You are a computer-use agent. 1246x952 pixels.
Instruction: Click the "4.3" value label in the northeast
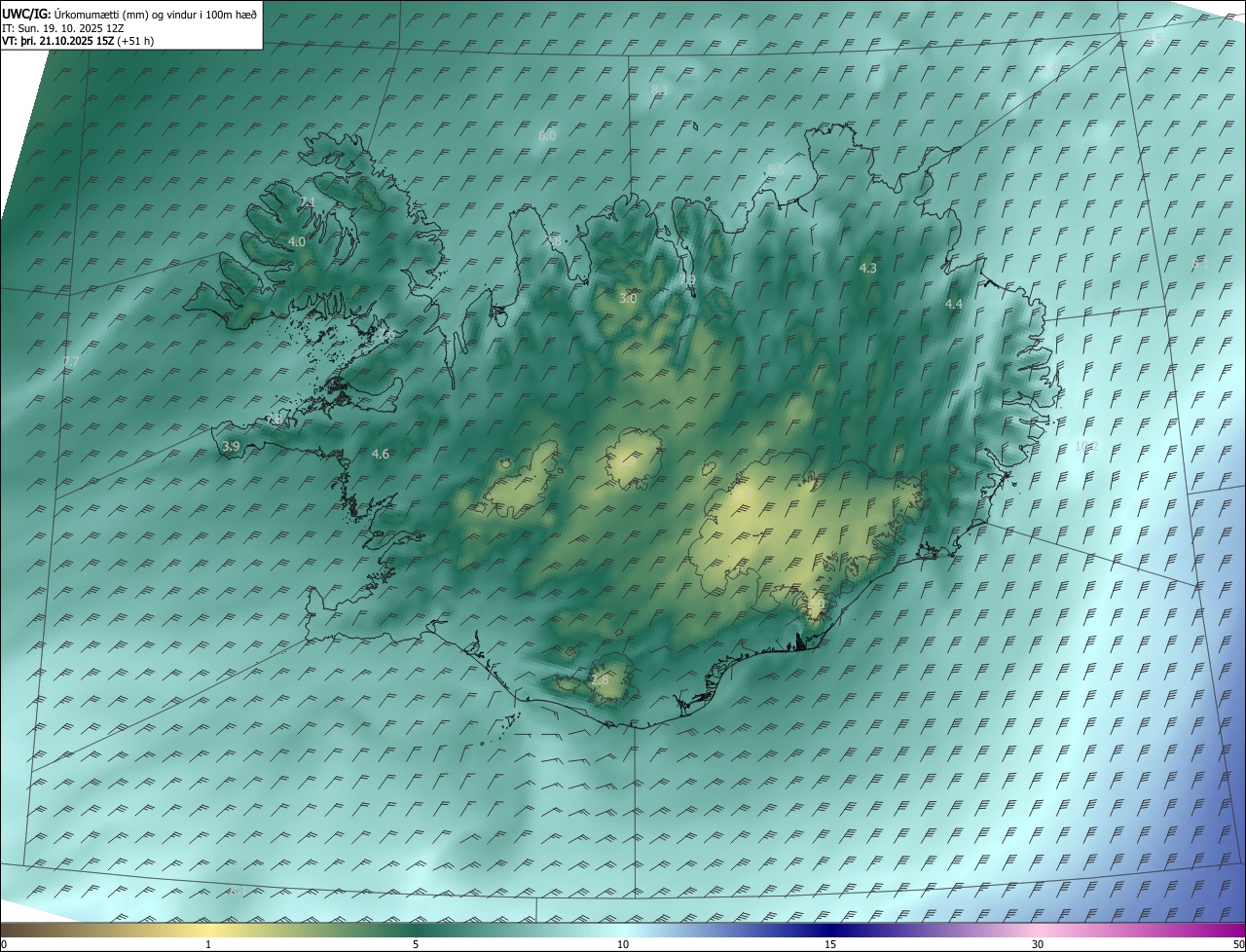coord(868,268)
